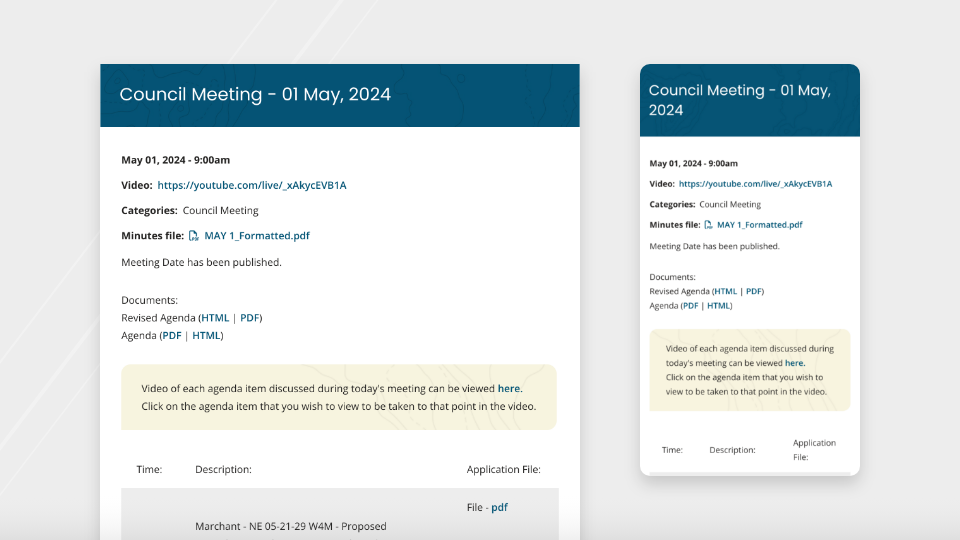The height and width of the screenshot is (540, 960).
Task: Click the 'Description:' column header in the large card
Action: pyautogui.click(x=223, y=469)
